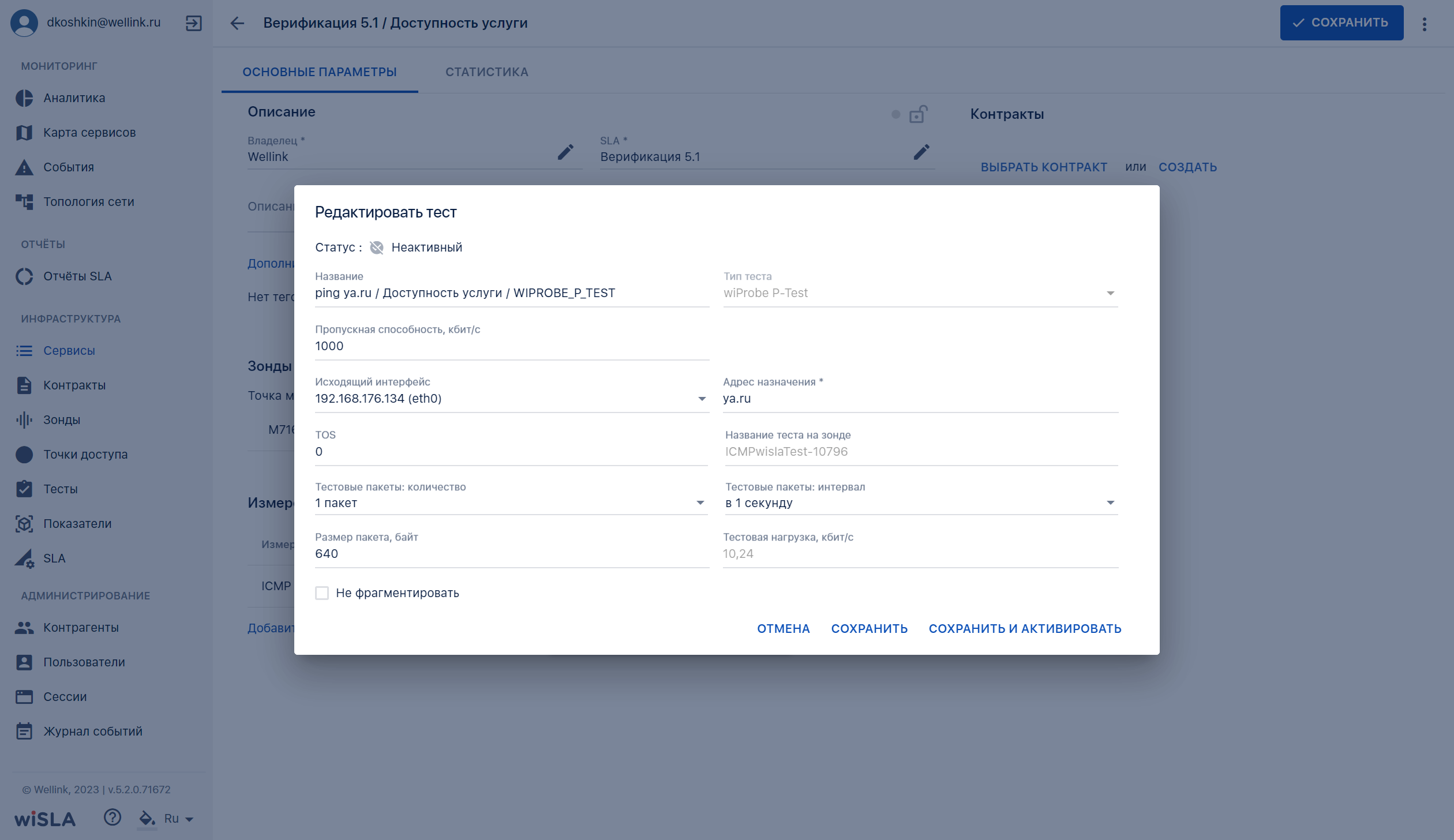Click the pencil icon next to SLA field
Viewport: 1454px width, 840px height.
coord(921,152)
